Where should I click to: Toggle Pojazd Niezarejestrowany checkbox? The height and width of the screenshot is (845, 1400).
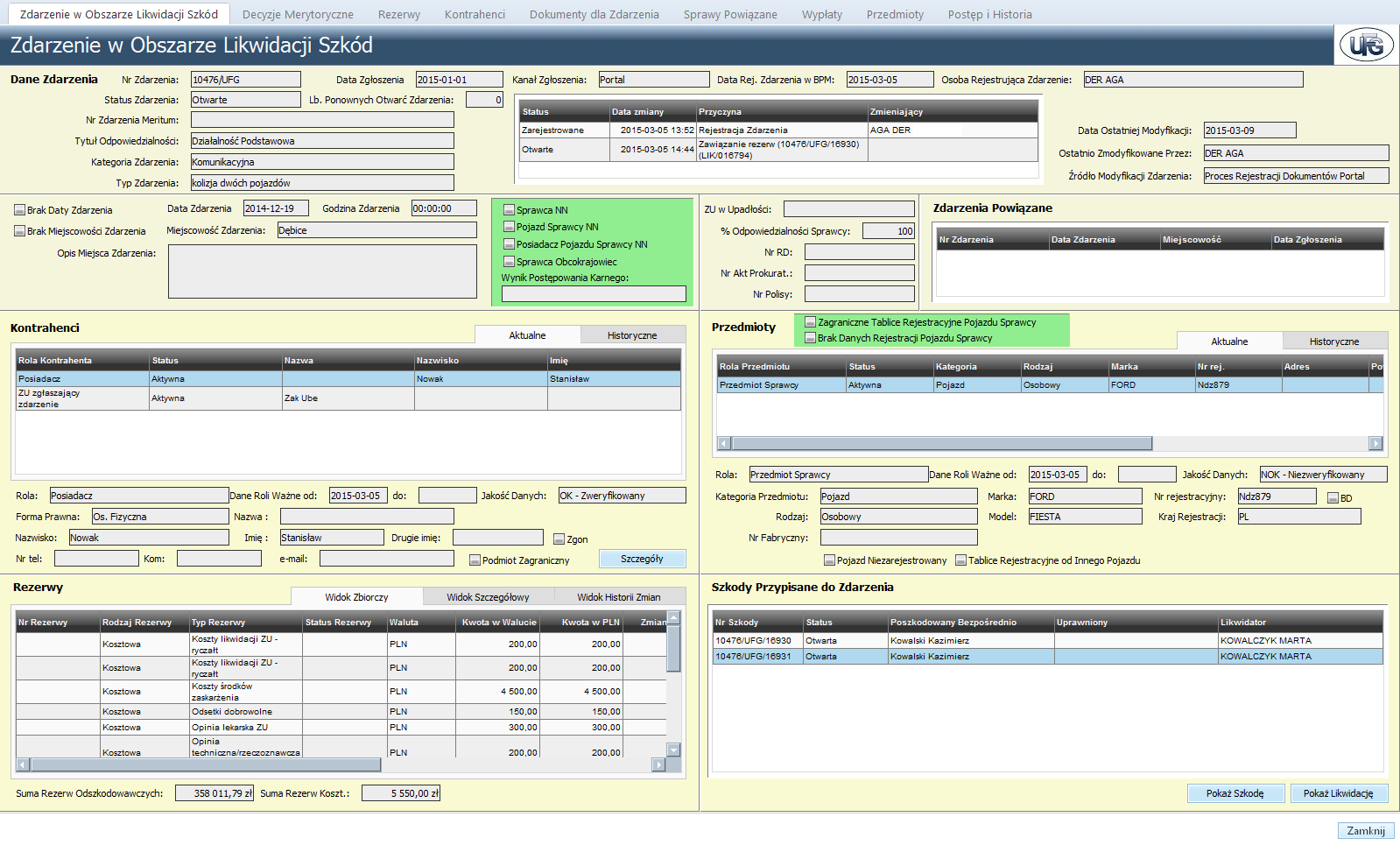pos(829,560)
